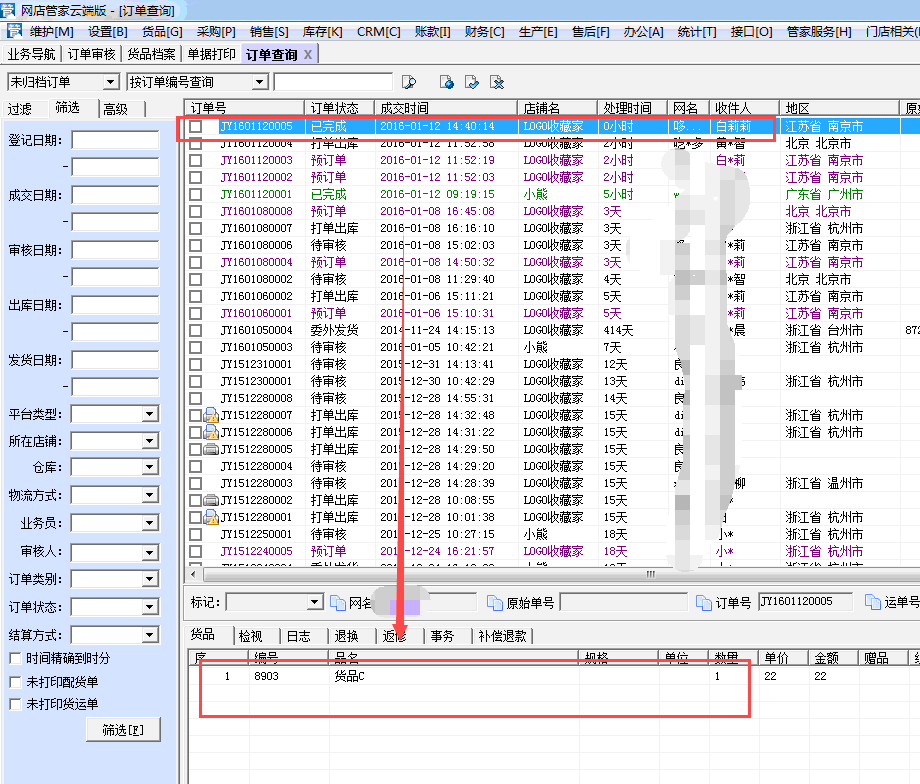The image size is (920, 784).
Task: Click the copy icon next to 订单号 field
Action: tap(704, 602)
